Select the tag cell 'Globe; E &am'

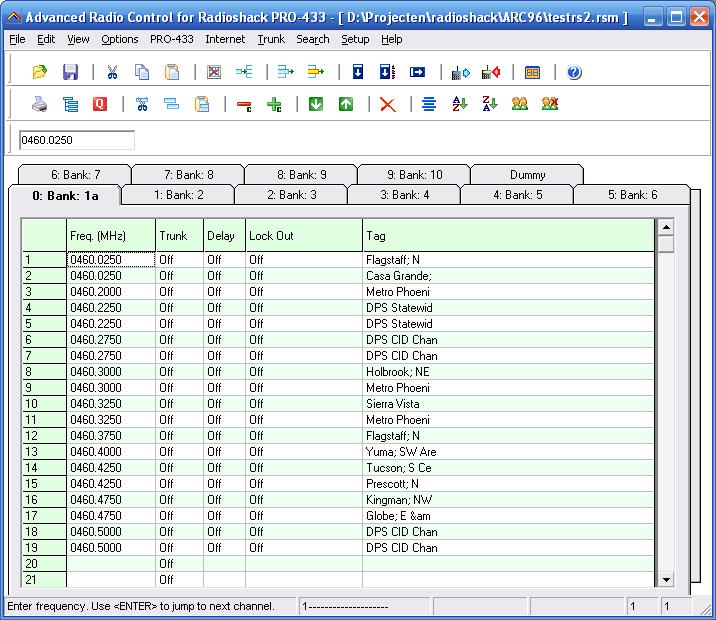[508, 515]
